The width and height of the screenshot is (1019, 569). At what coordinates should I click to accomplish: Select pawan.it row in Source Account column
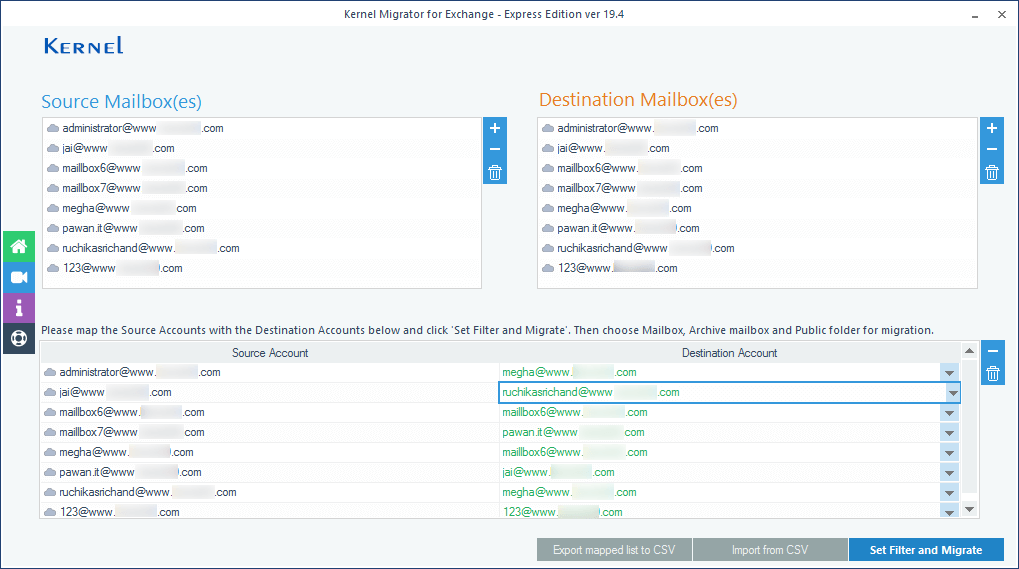(270, 472)
